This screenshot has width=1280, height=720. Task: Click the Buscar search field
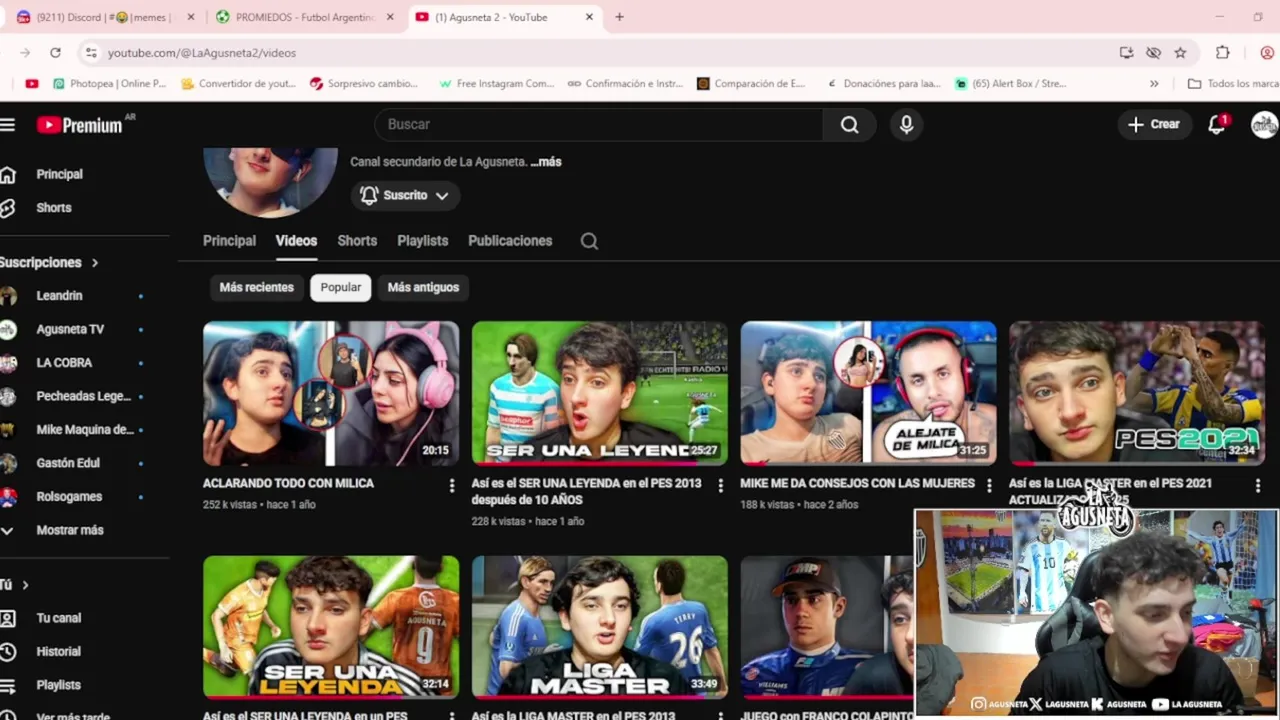tap(598, 124)
